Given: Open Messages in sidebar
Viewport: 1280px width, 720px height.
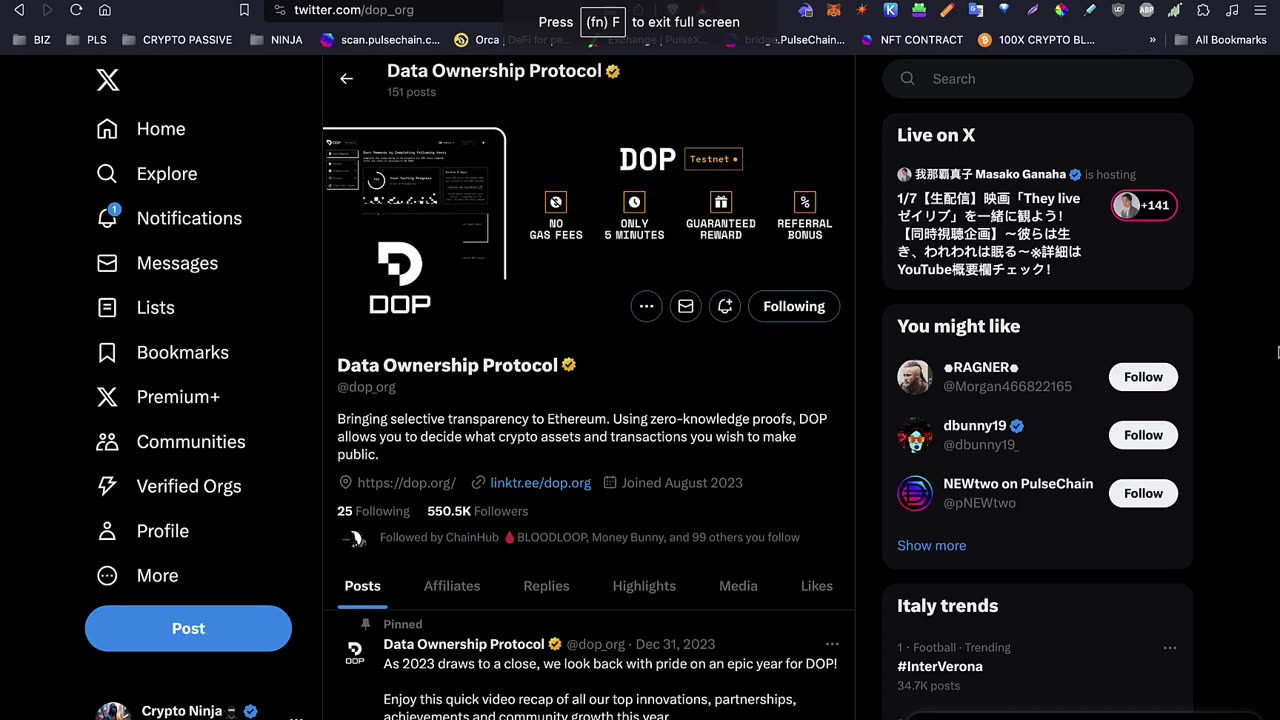Looking at the screenshot, I should tap(157, 263).
